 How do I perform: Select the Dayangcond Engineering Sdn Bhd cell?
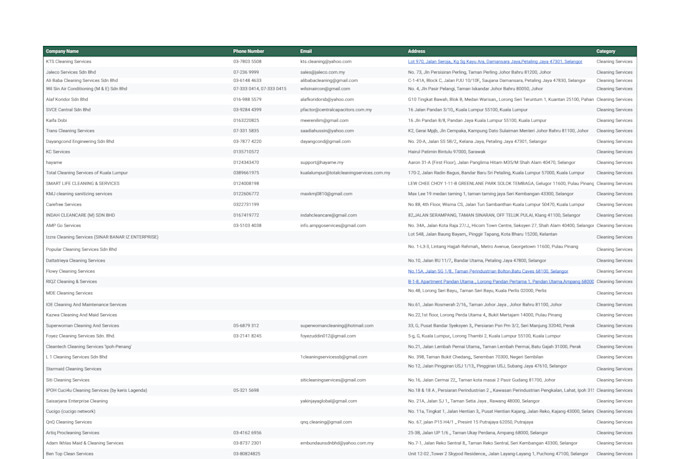(80, 141)
